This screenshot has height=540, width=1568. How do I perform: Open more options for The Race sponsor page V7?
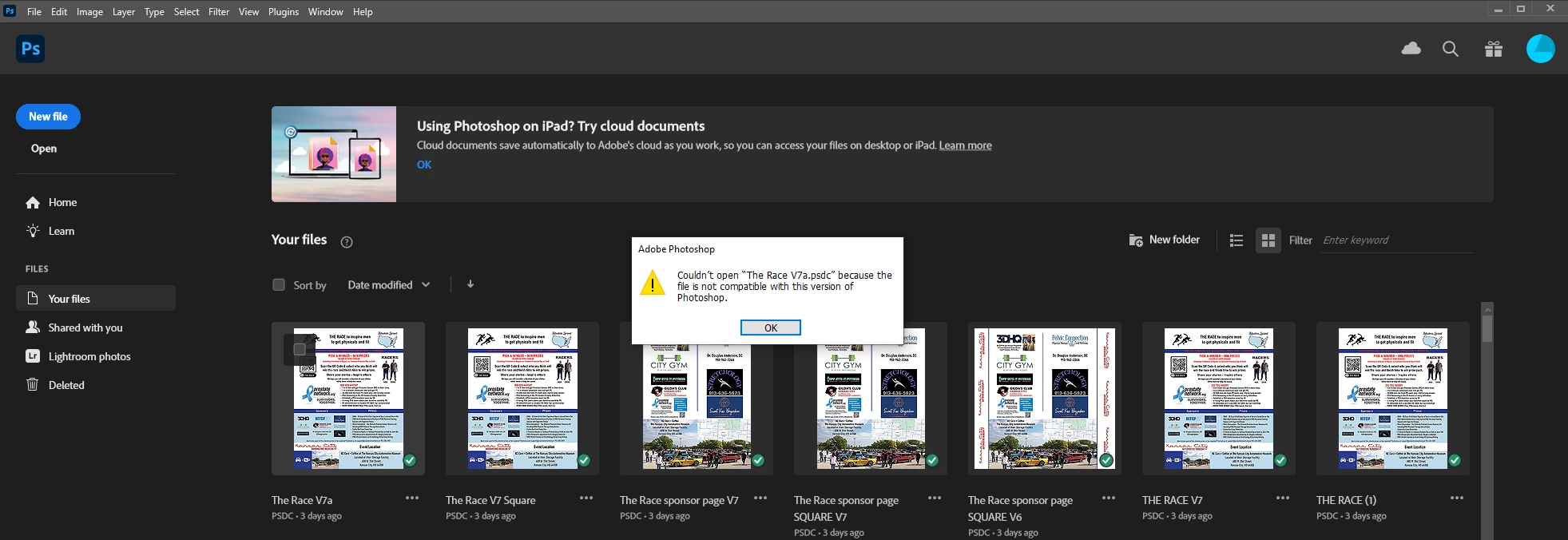760,498
